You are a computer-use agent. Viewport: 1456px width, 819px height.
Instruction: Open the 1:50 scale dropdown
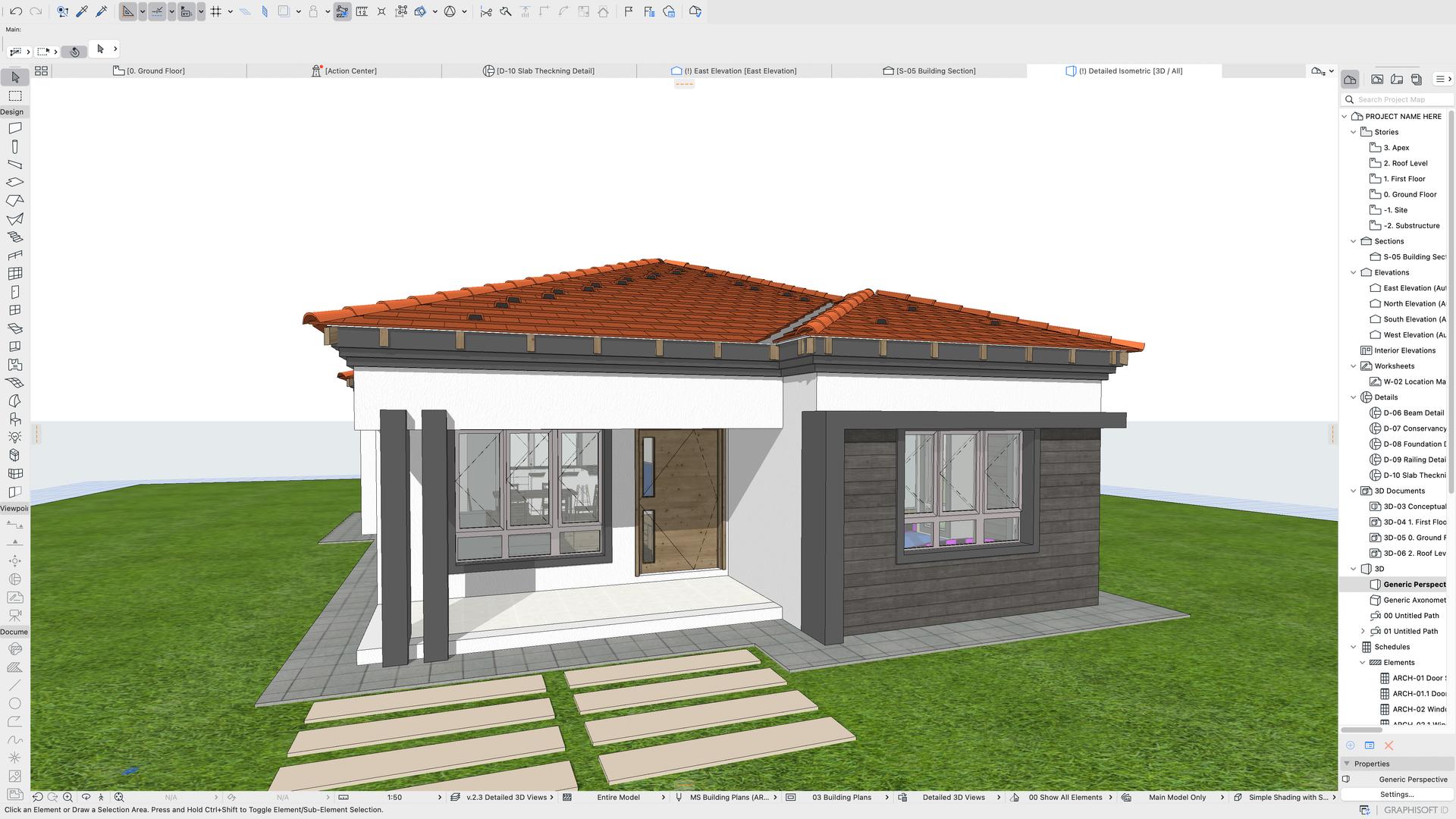pos(394,797)
